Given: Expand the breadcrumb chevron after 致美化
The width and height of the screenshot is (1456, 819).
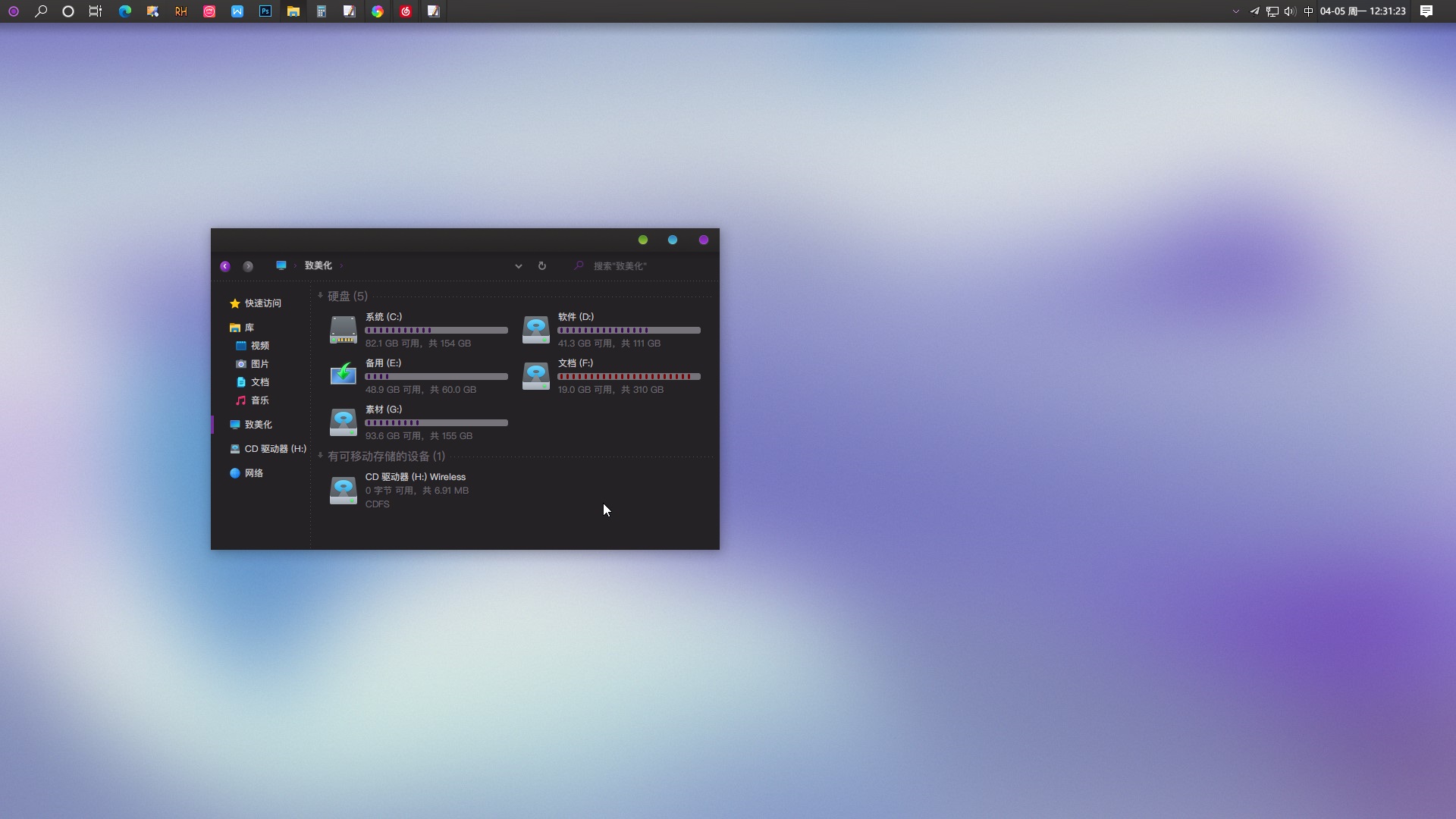Looking at the screenshot, I should pyautogui.click(x=341, y=265).
